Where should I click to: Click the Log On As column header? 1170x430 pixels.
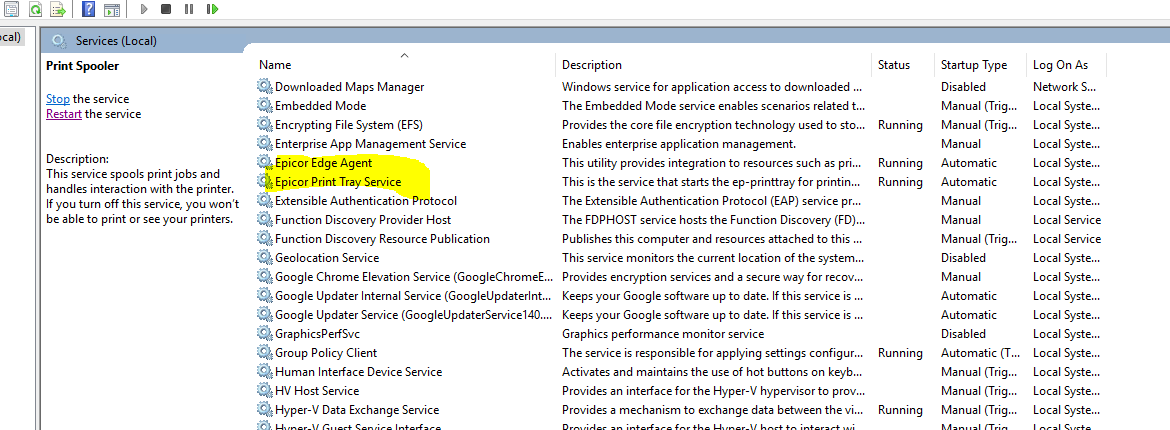(x=1060, y=65)
